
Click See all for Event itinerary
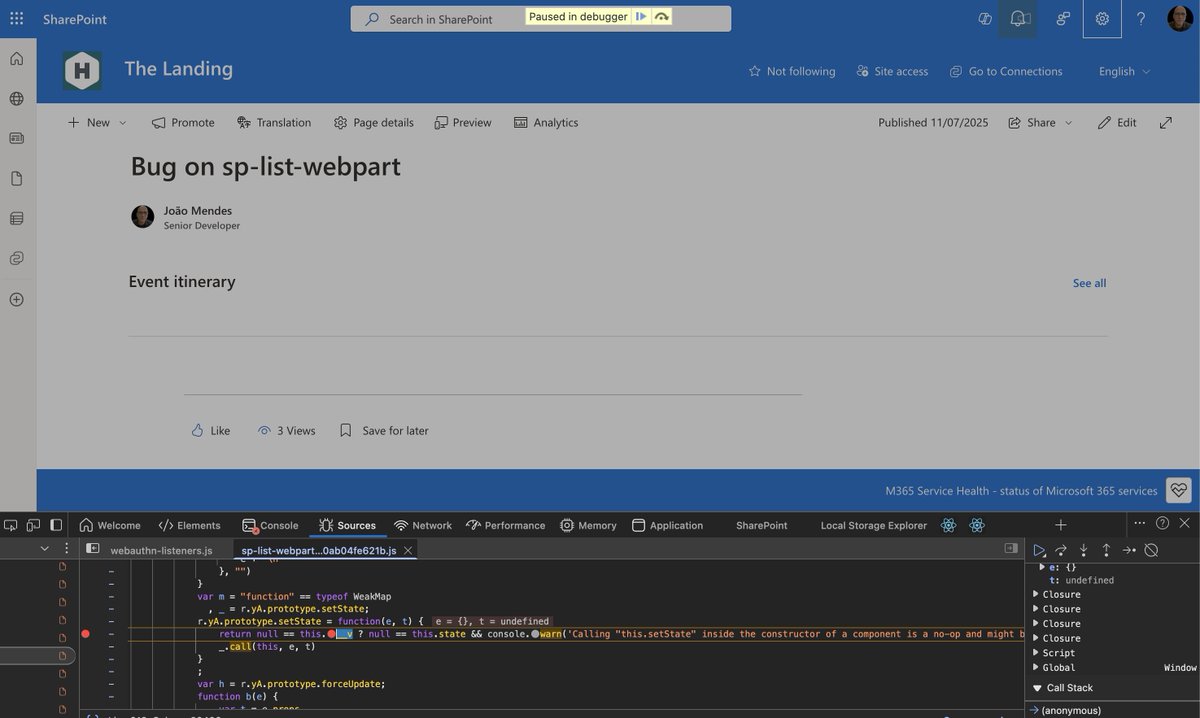click(x=1089, y=283)
